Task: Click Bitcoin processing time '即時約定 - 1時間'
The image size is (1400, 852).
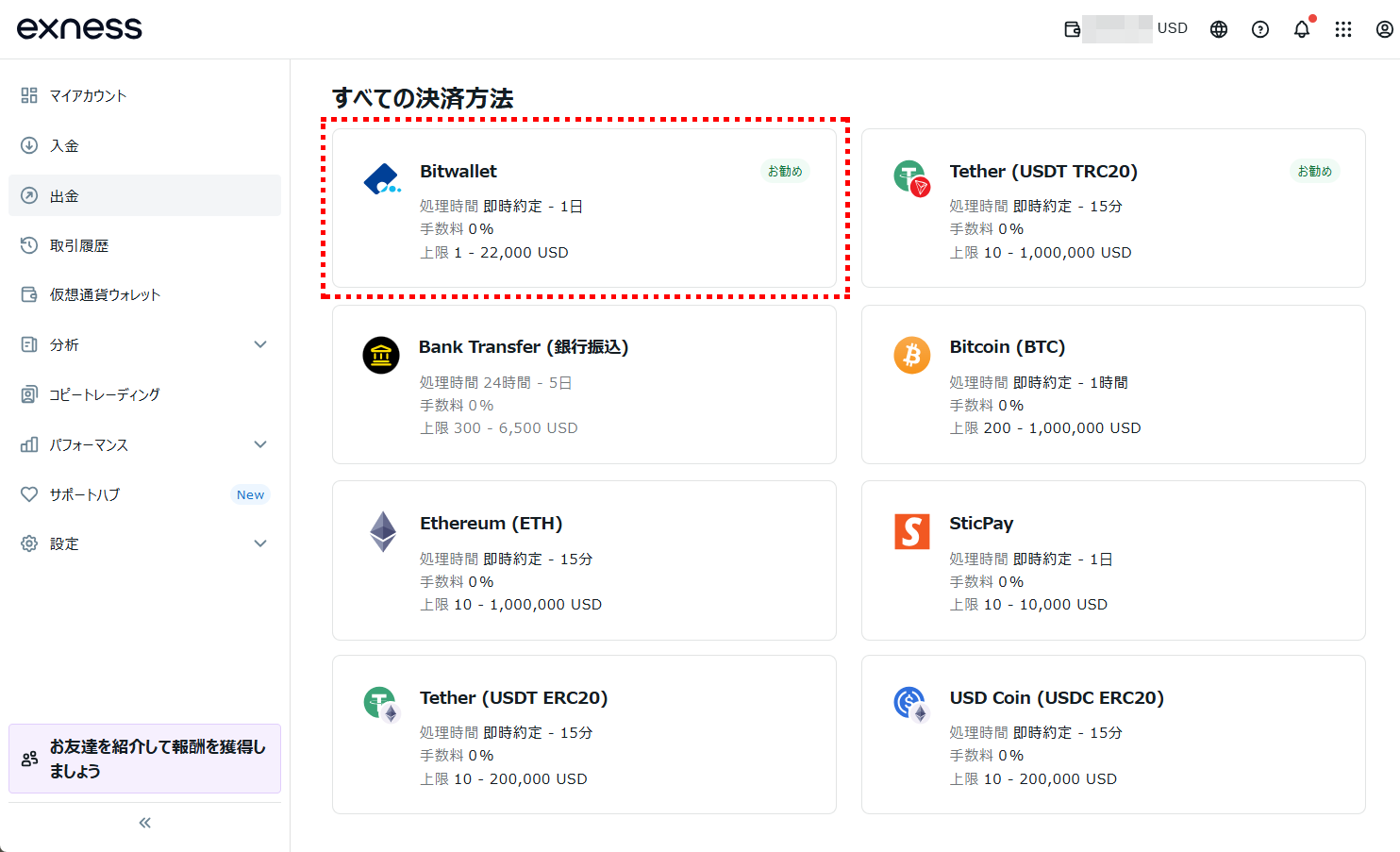Action: pos(1071,383)
